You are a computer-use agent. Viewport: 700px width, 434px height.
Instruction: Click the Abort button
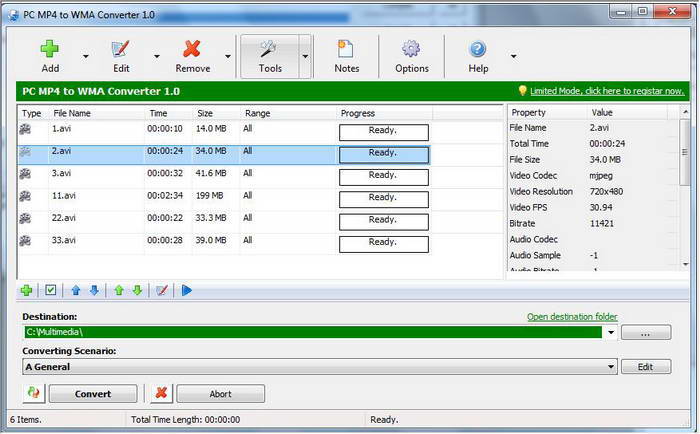[x=221, y=394]
